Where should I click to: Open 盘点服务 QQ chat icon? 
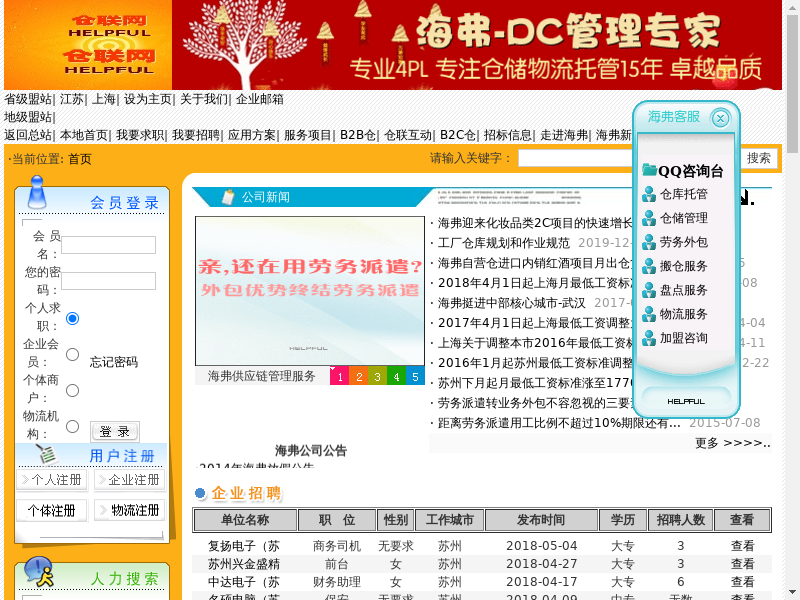click(x=648, y=290)
